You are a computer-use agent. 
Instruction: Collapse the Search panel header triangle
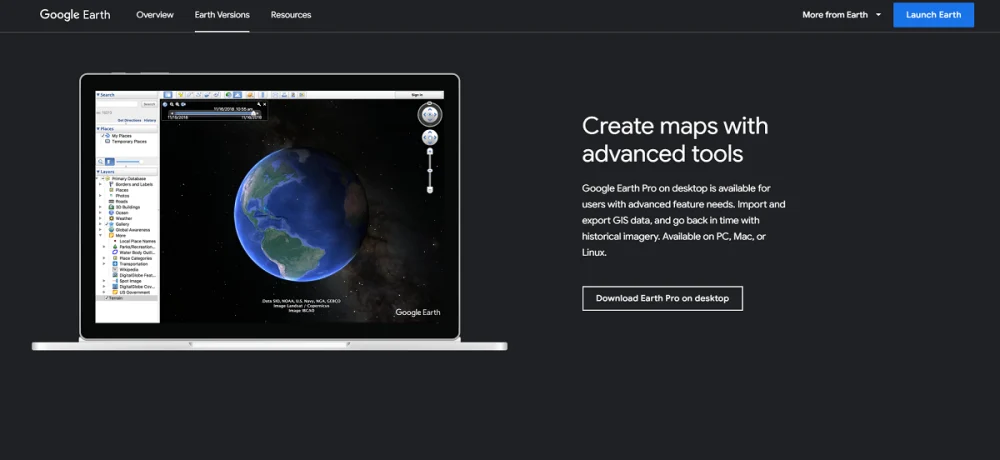[98, 94]
